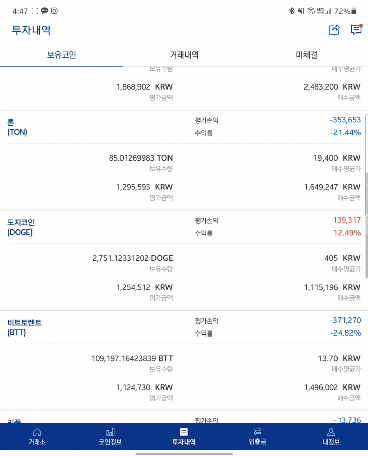Tap TON holdings amount 85.01269383 TON
Image resolution: width=368 pixels, height=458 pixels.
pyautogui.click(x=141, y=158)
